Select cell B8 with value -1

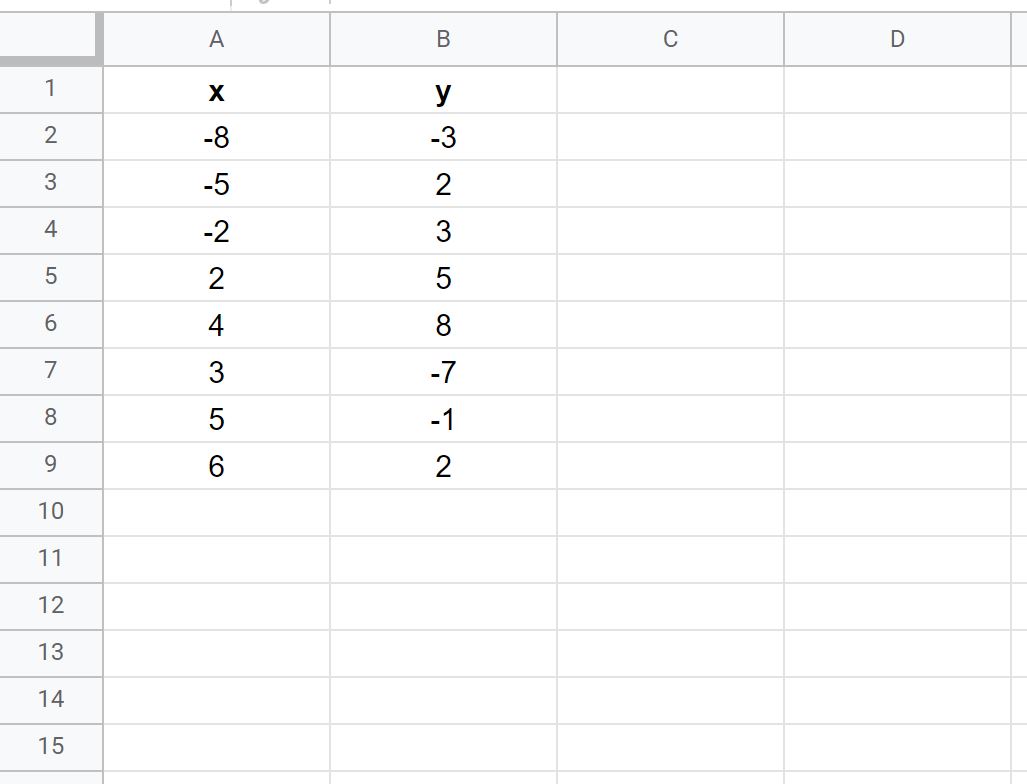443,419
